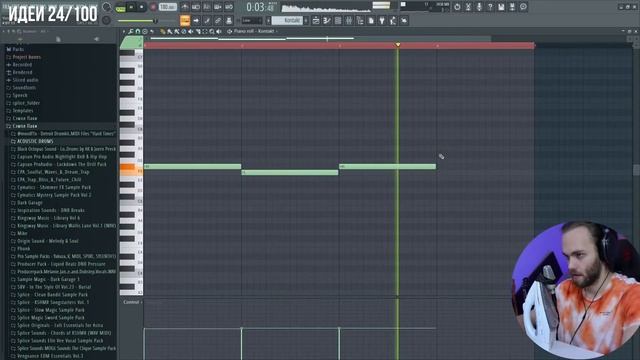The height and width of the screenshot is (360, 640).
Task: Click the help question mark icon
Action: tap(490, 7)
